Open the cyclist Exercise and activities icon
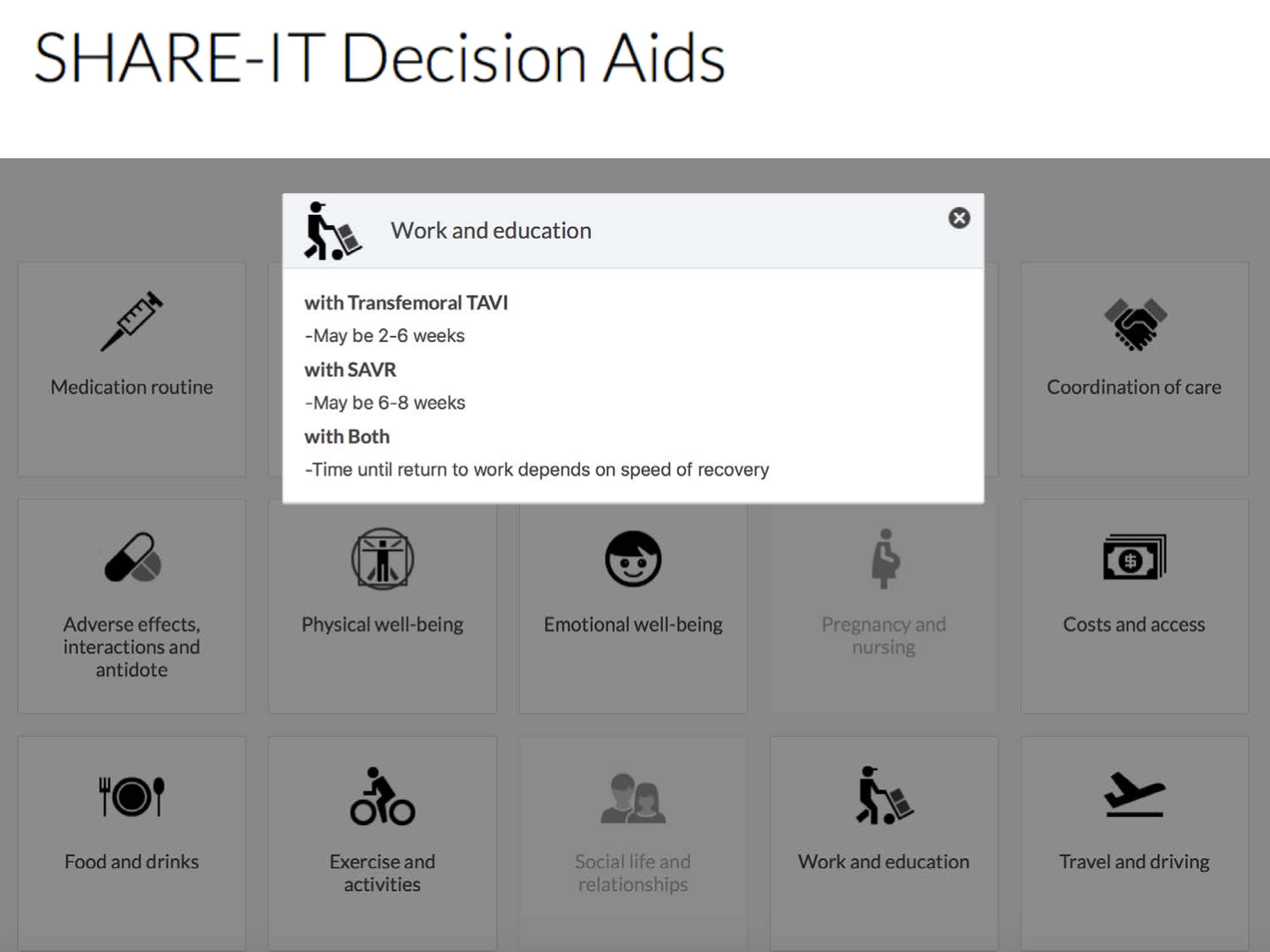 pyautogui.click(x=383, y=796)
